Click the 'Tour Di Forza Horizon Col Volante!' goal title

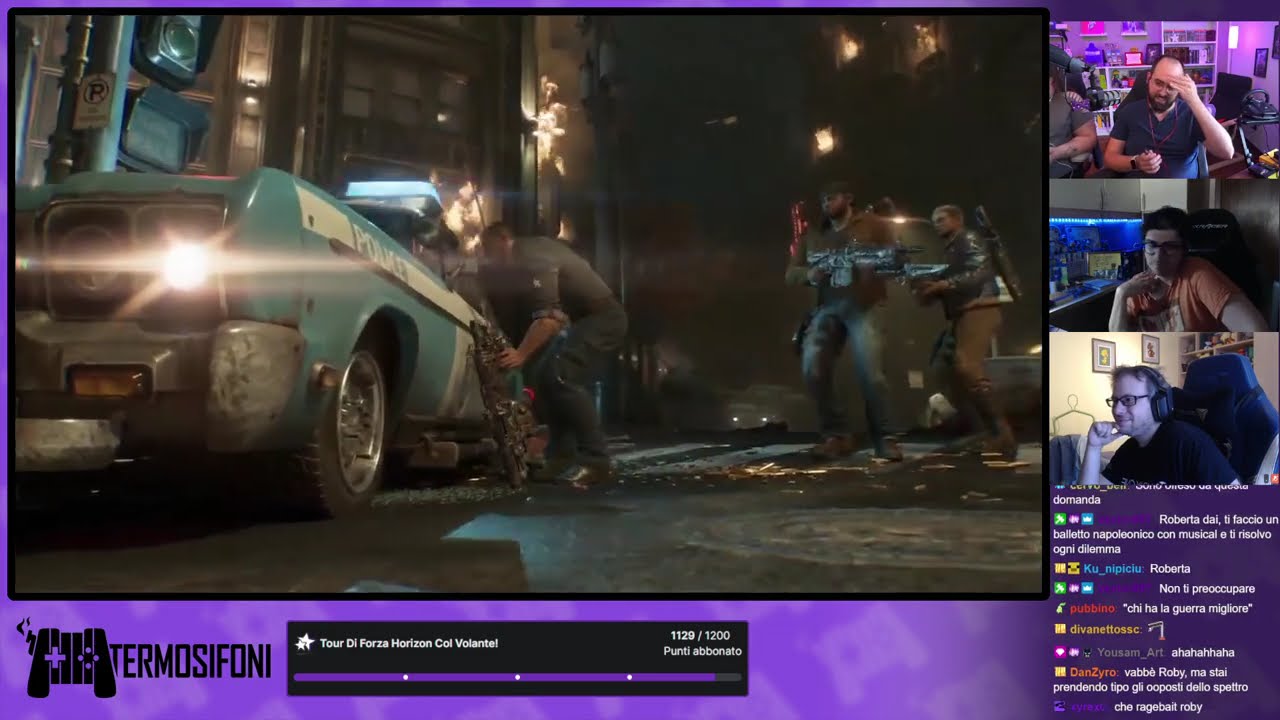[x=408, y=643]
